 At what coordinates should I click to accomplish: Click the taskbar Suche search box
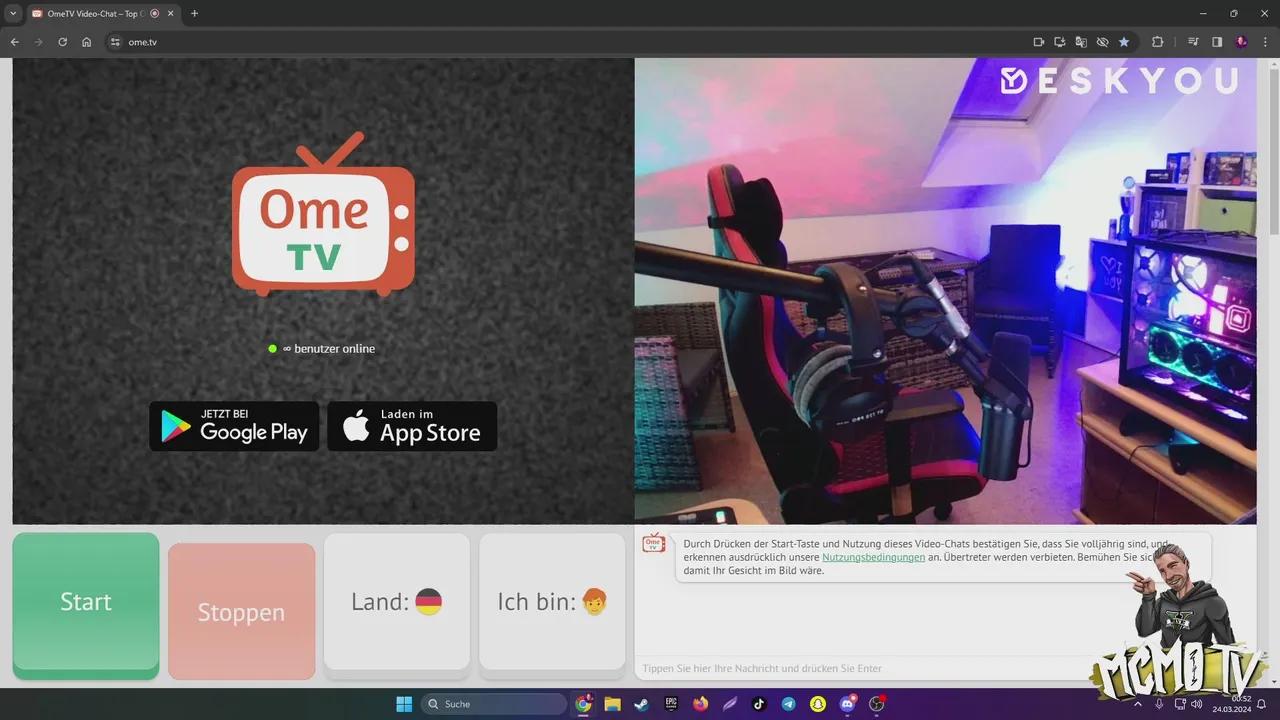pyautogui.click(x=494, y=704)
